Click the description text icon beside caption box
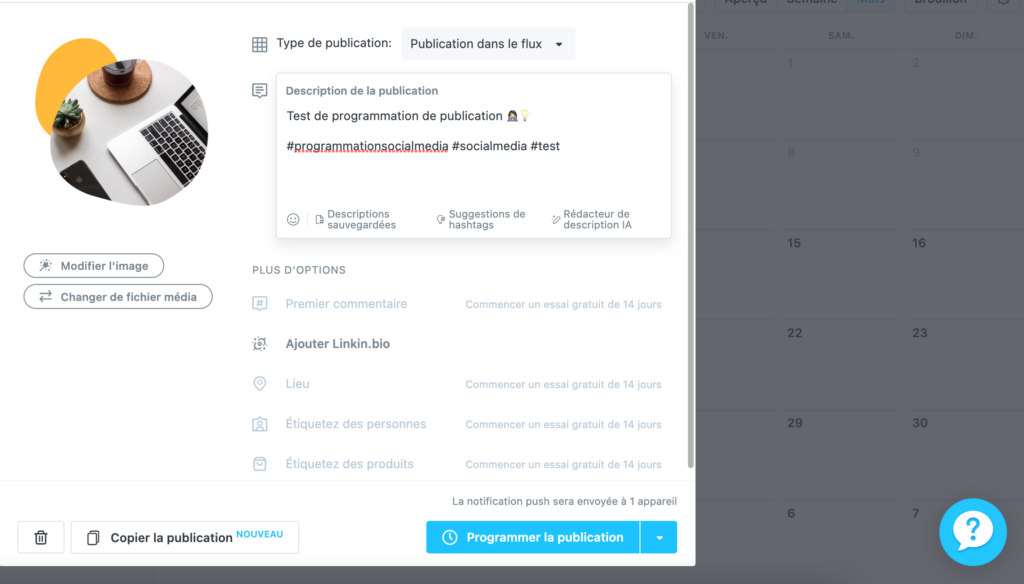The width and height of the screenshot is (1024, 584). click(259, 90)
